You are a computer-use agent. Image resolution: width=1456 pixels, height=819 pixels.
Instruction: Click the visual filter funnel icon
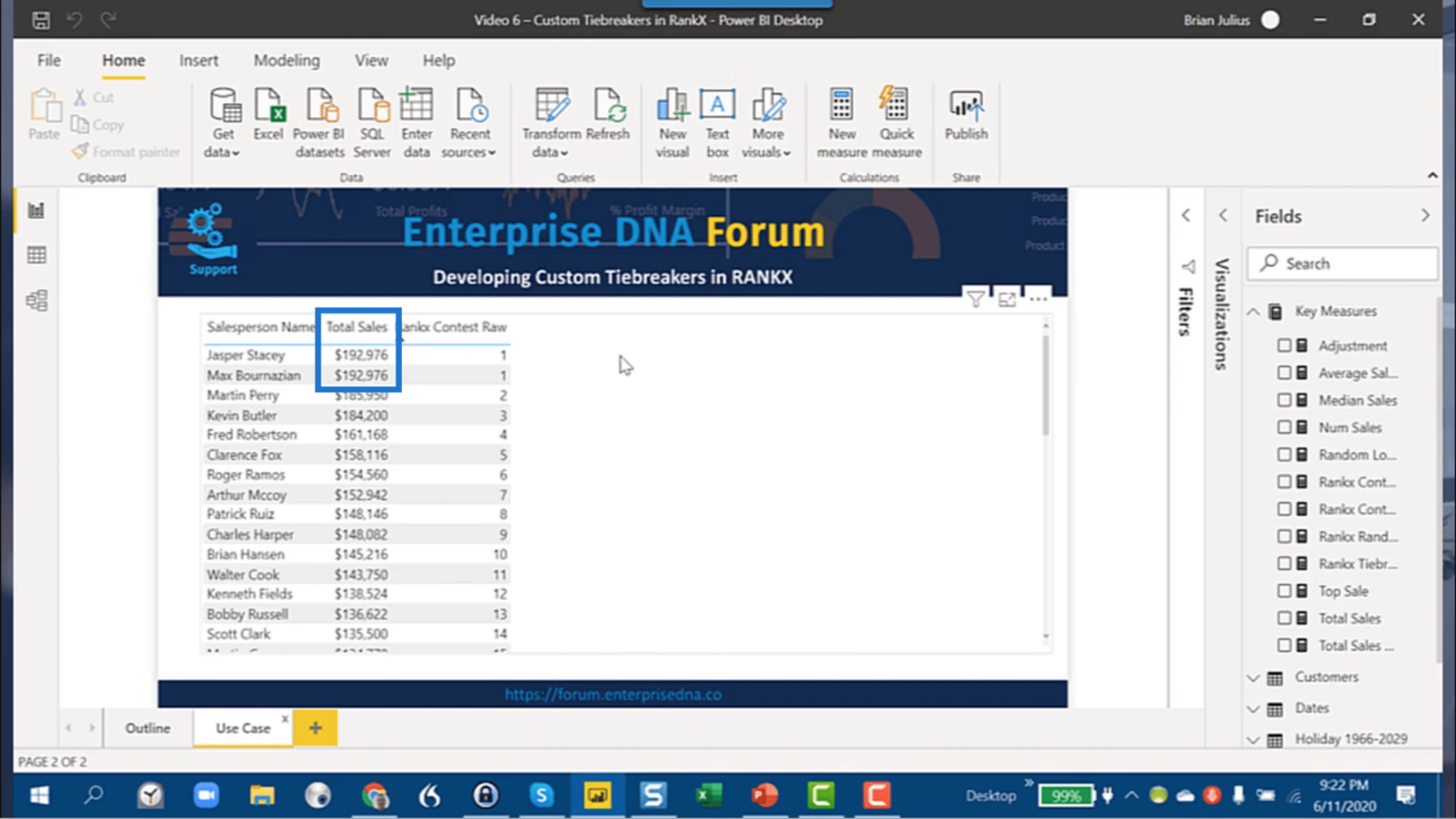975,299
